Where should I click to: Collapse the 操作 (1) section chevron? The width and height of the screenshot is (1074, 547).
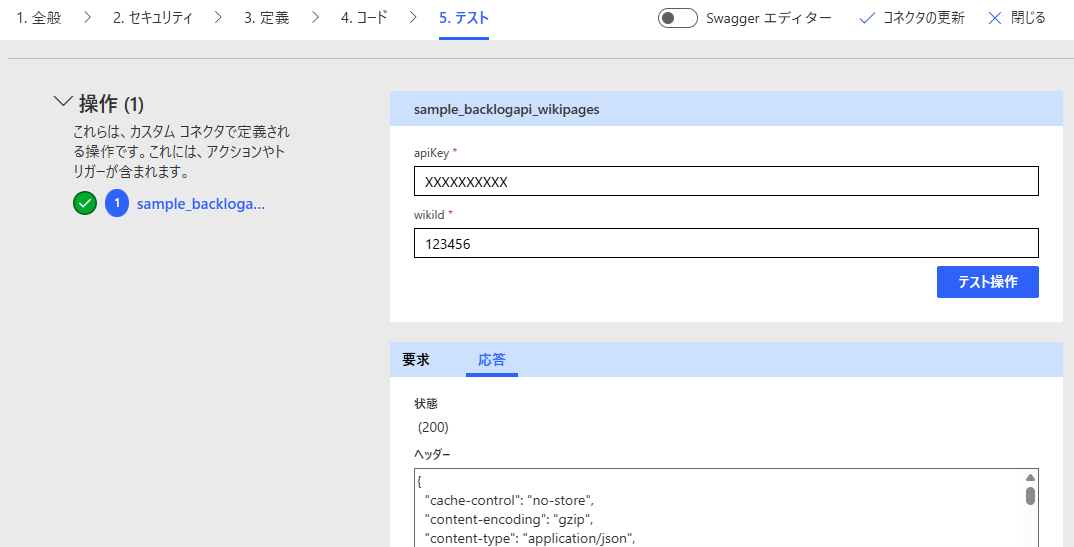point(63,103)
